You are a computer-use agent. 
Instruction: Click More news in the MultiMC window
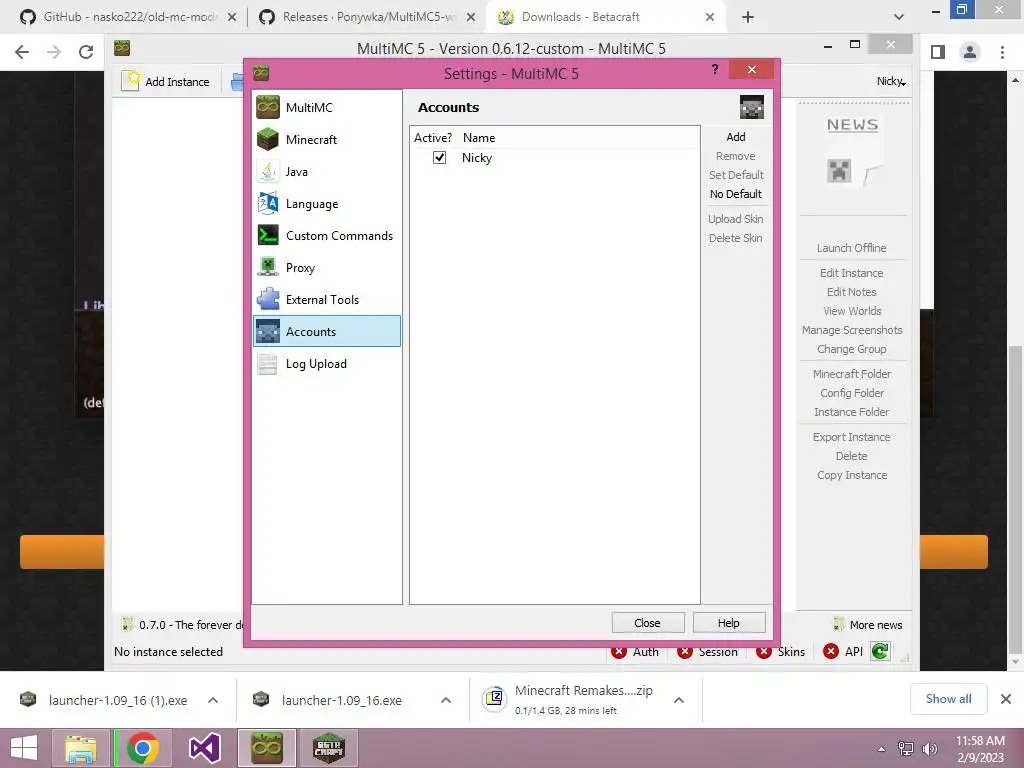868,625
